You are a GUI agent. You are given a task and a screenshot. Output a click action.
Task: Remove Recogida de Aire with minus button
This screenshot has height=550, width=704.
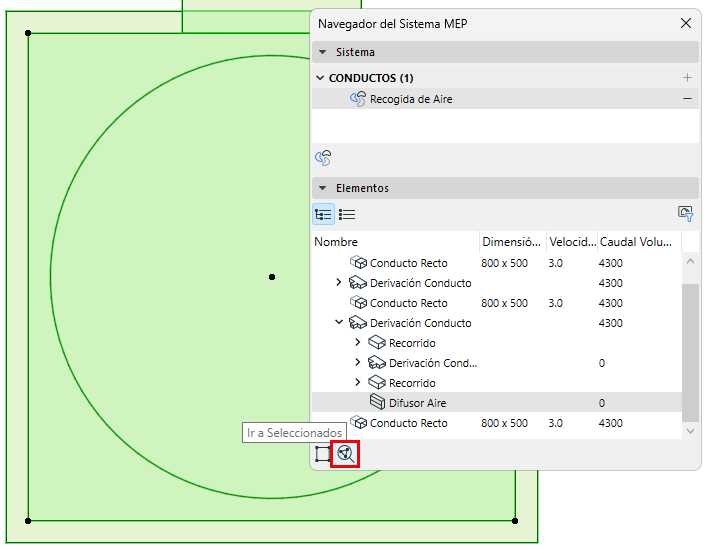687,98
